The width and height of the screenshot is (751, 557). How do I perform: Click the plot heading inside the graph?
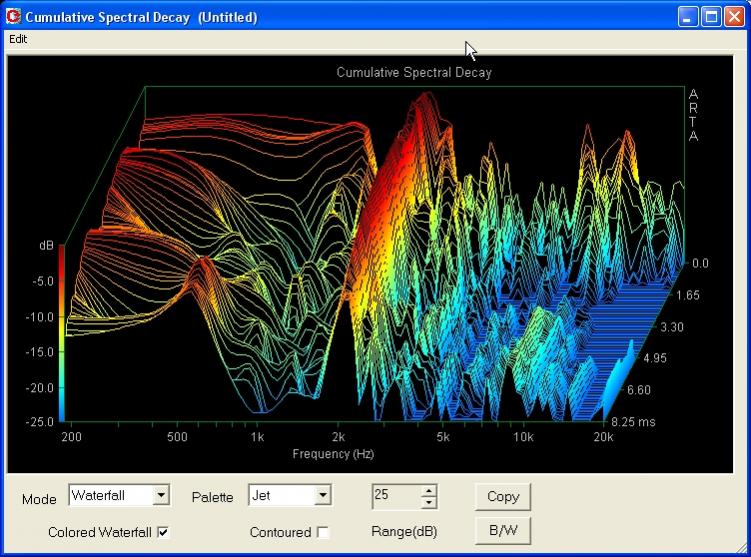click(413, 72)
